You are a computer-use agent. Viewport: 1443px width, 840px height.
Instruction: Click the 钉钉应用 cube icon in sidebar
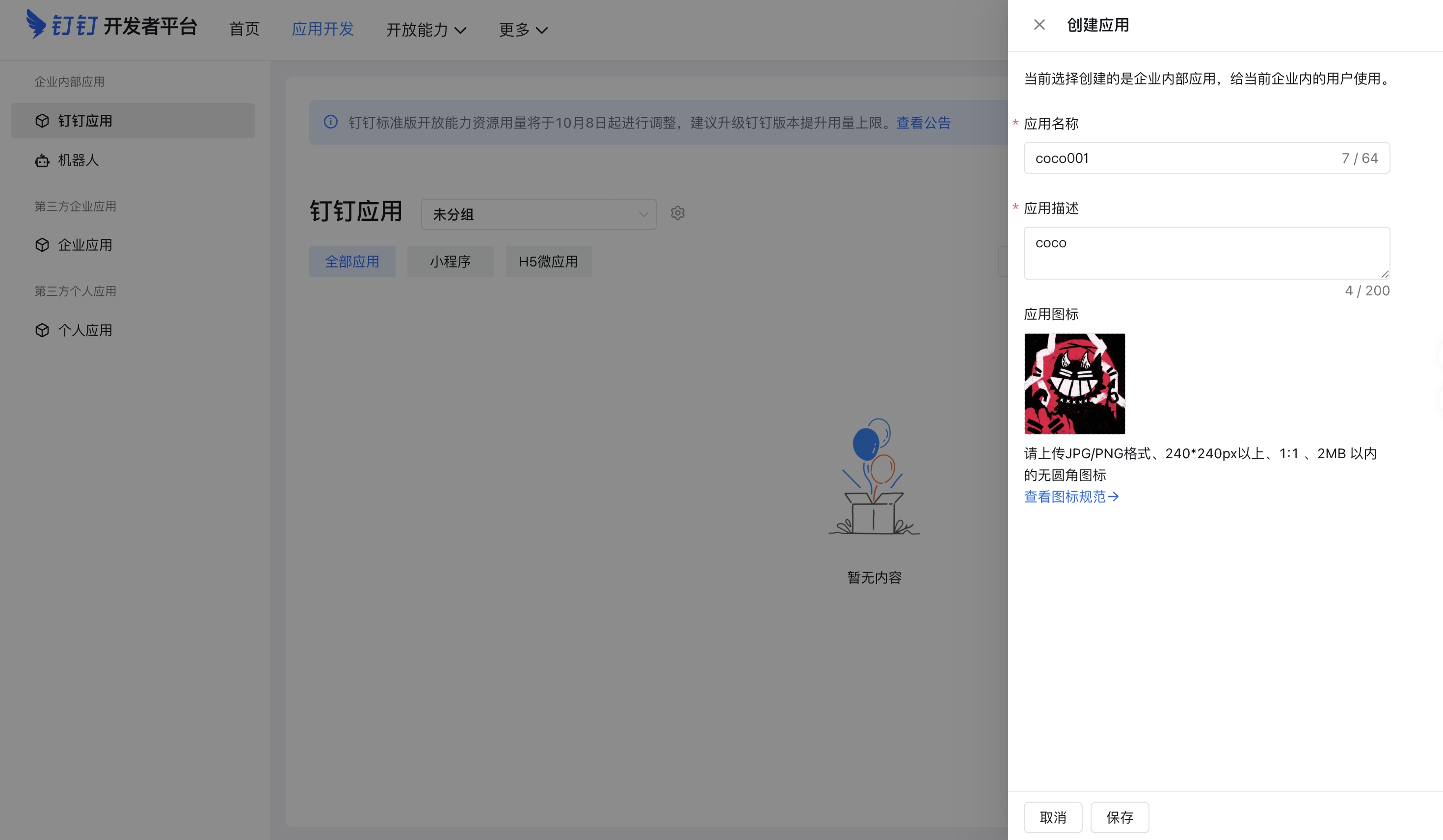coord(42,120)
